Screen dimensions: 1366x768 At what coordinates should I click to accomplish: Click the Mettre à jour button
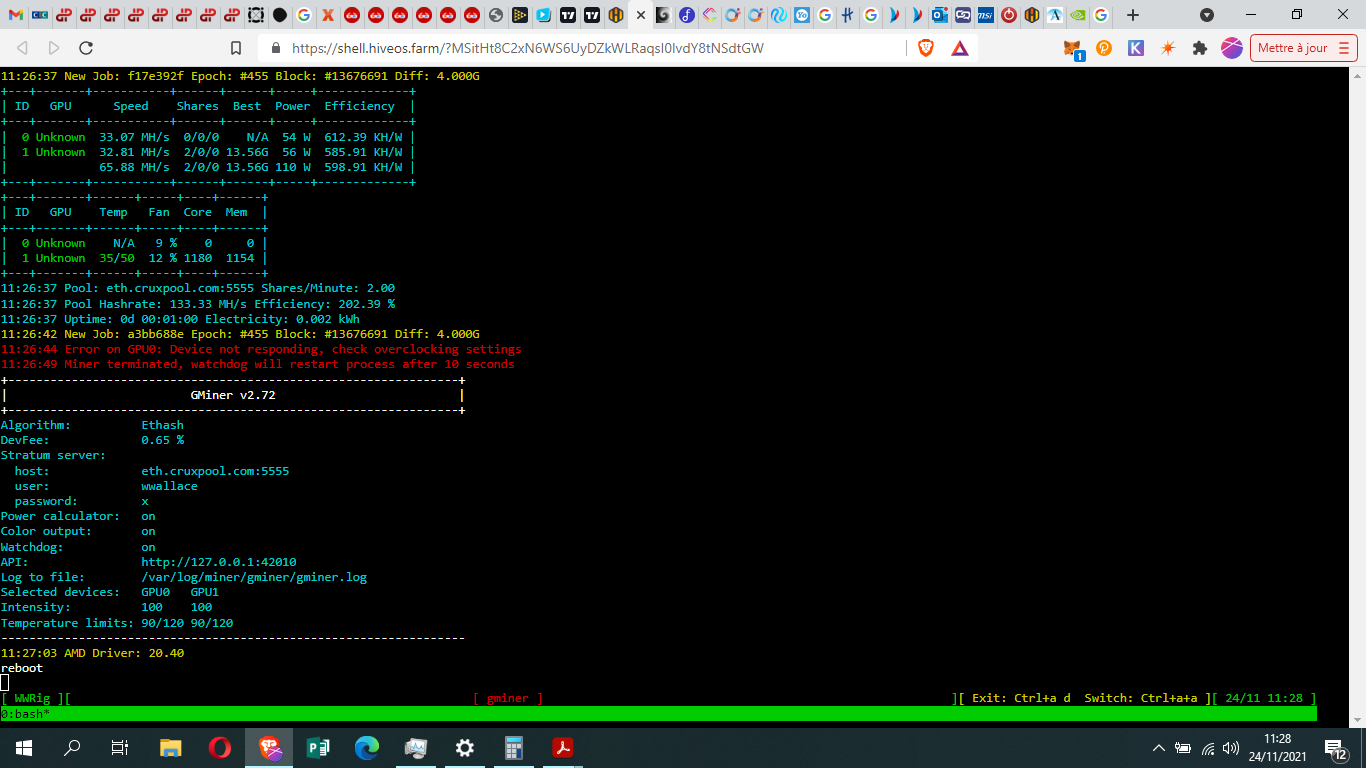click(1293, 48)
